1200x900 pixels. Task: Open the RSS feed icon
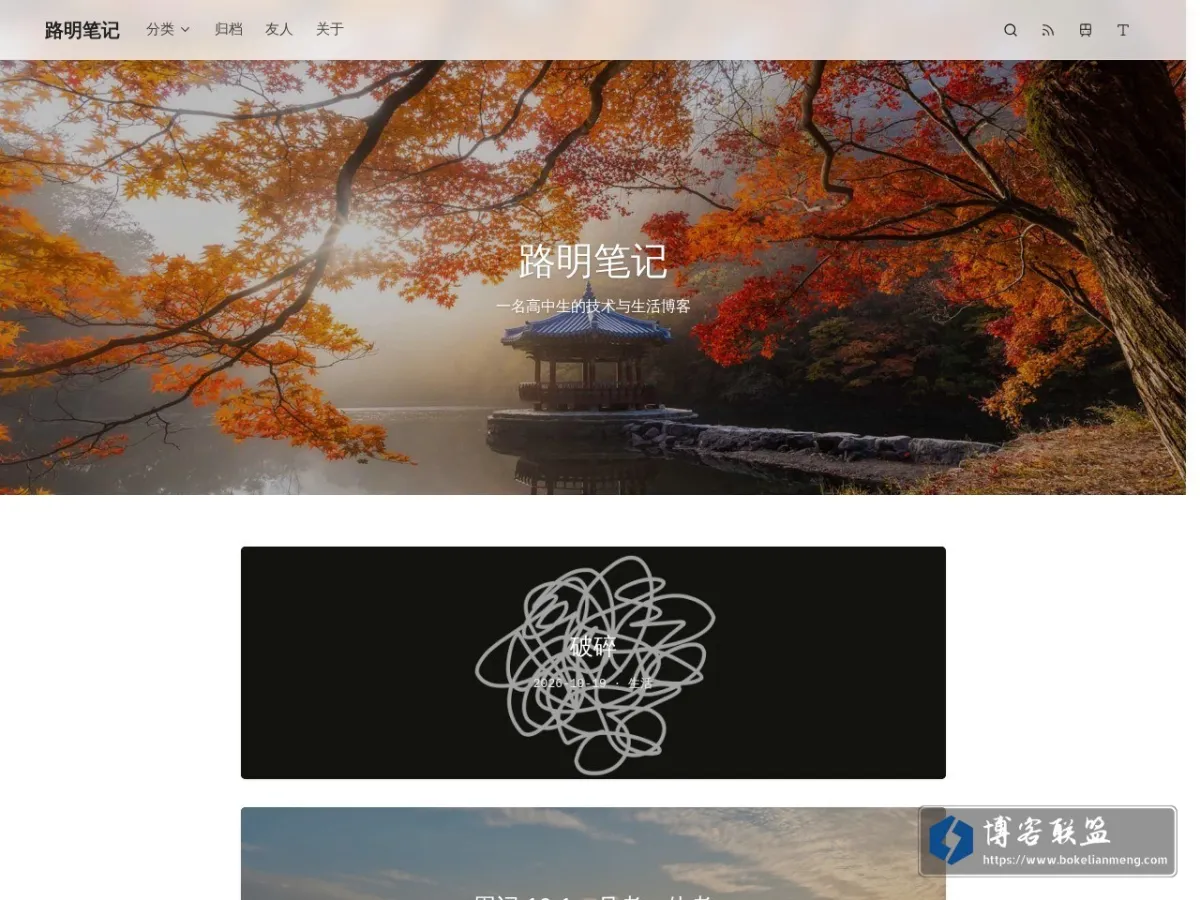1048,30
